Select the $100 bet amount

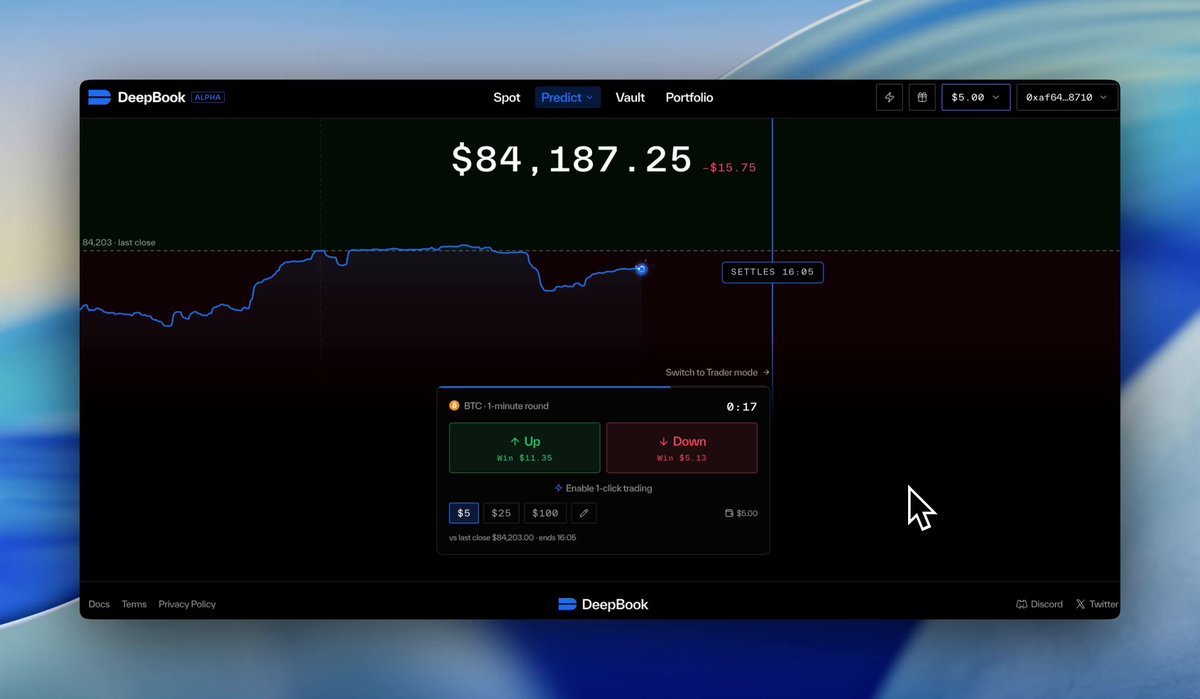pos(545,513)
